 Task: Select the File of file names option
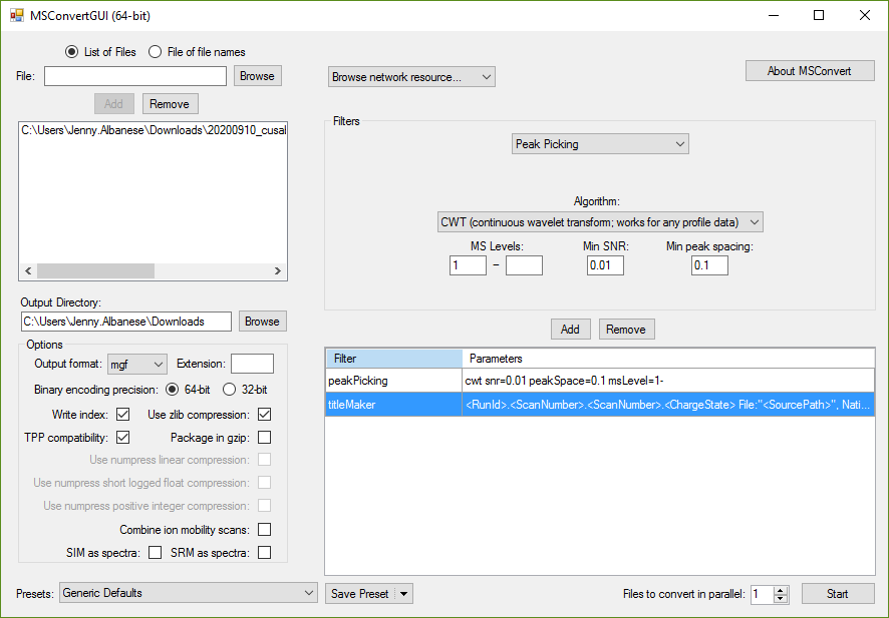[x=155, y=52]
